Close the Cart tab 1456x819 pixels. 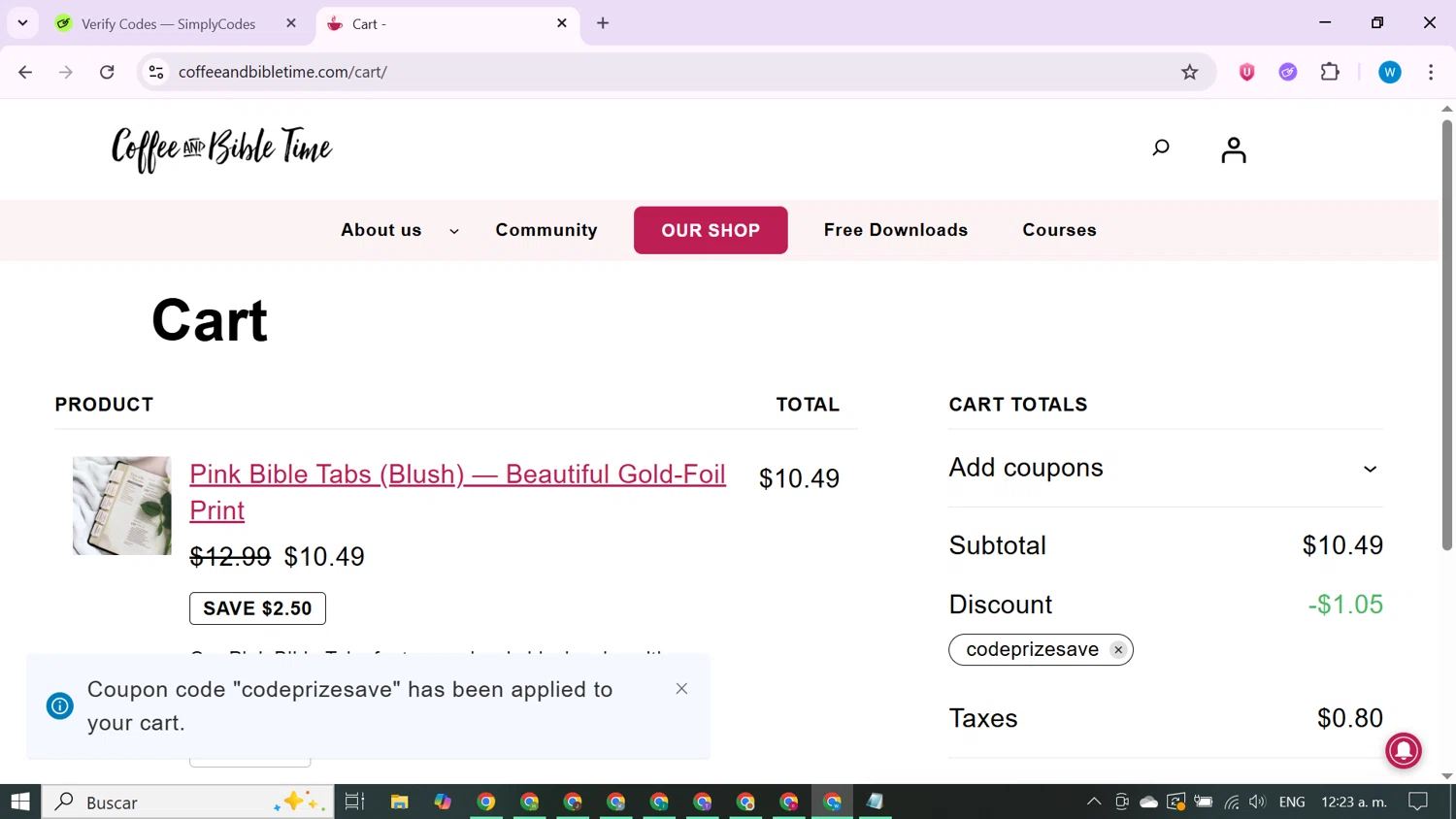click(562, 23)
